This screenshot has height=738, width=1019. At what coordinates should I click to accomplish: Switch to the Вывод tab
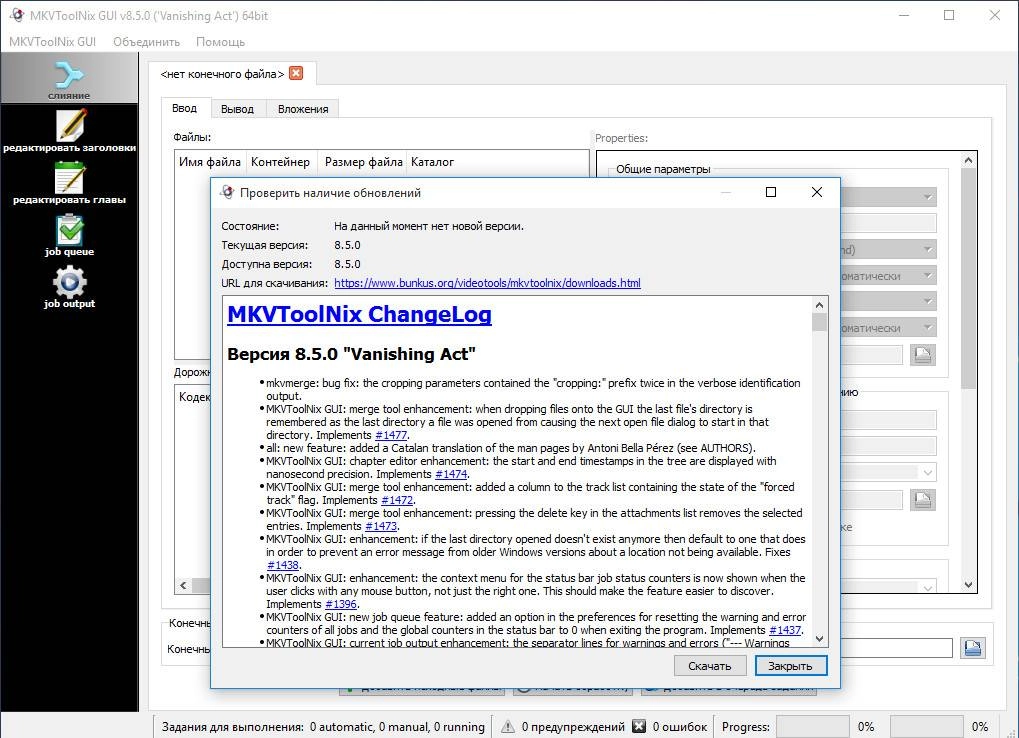[237, 109]
